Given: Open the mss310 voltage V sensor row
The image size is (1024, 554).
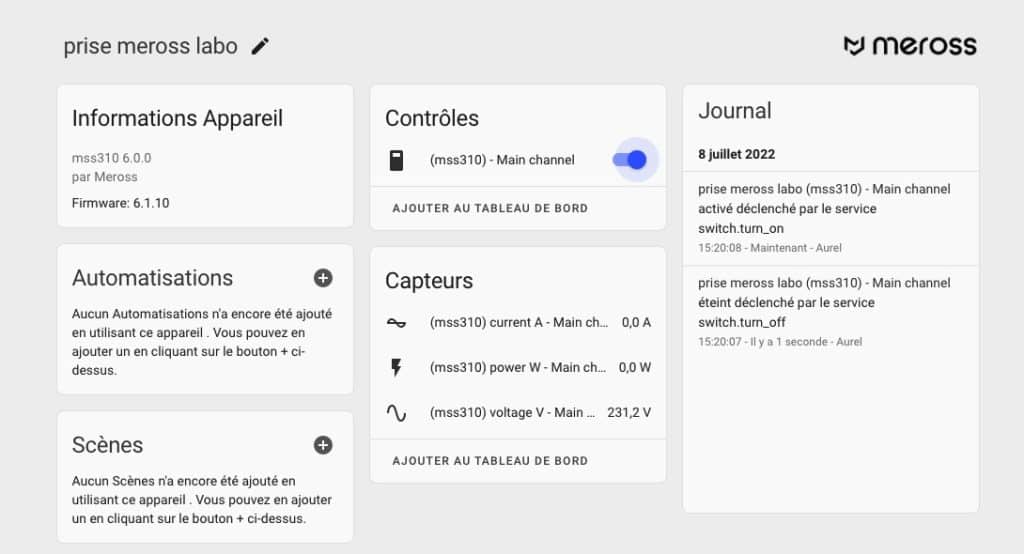Looking at the screenshot, I should point(519,413).
